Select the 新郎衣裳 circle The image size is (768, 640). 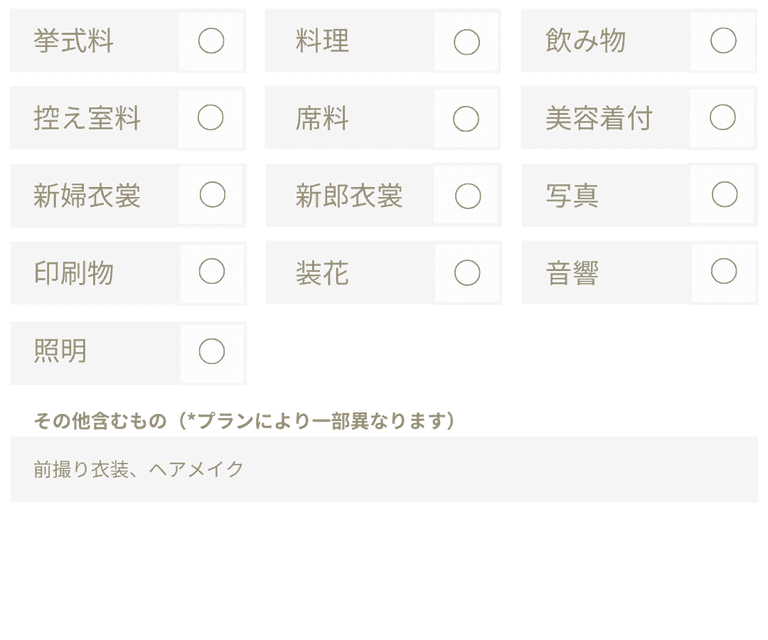(x=468, y=196)
